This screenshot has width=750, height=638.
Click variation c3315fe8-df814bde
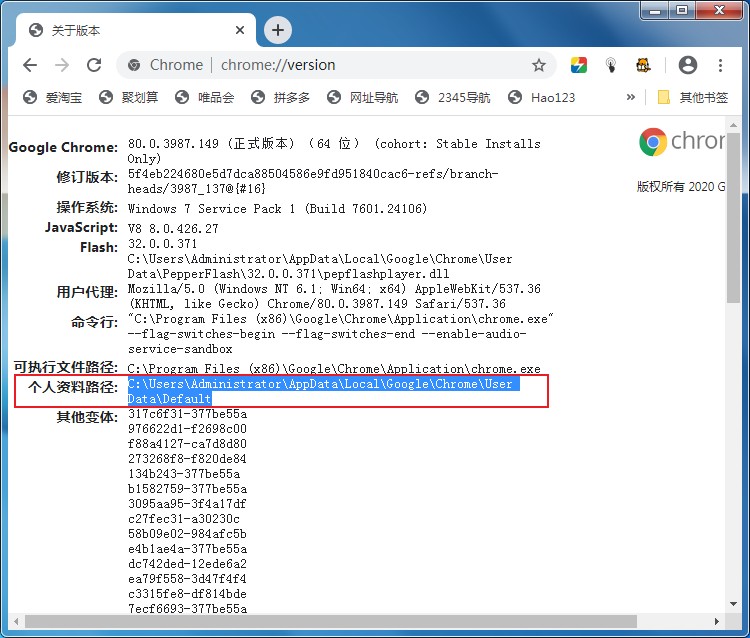pos(188,594)
